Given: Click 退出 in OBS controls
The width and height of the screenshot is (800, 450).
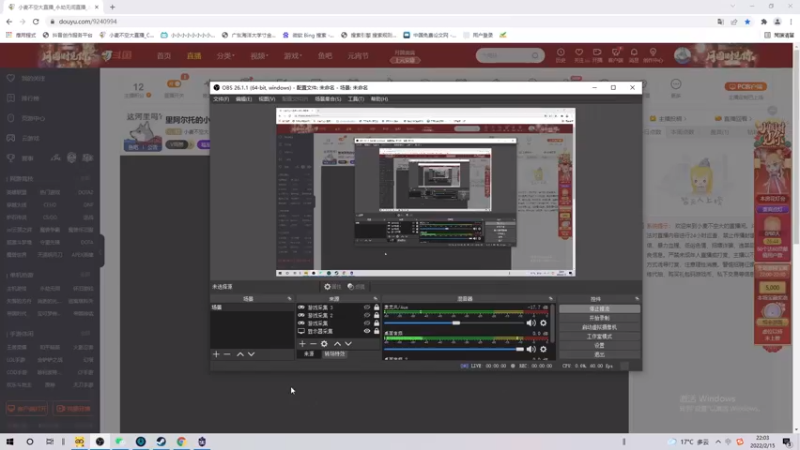Looking at the screenshot, I should point(599,355).
